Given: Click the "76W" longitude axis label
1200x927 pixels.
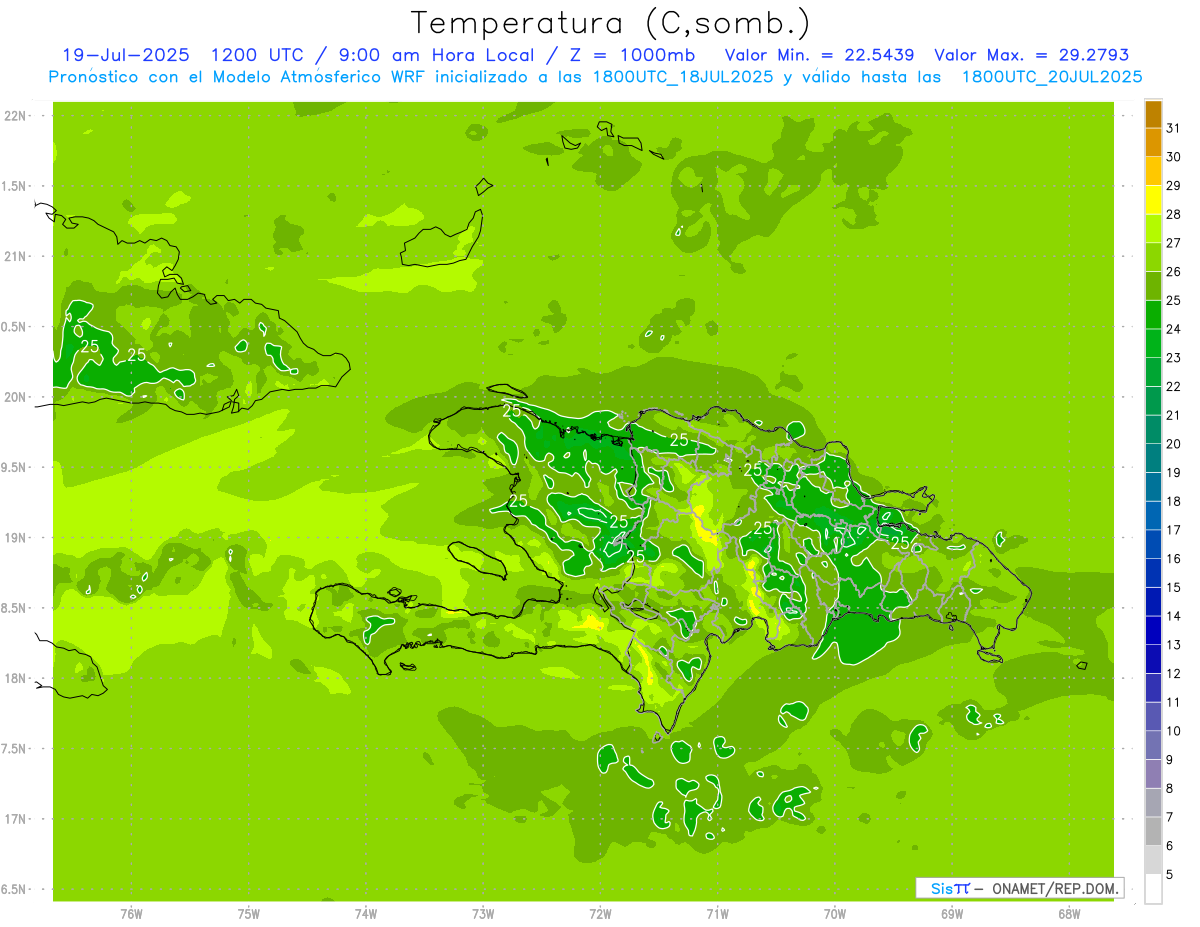Looking at the screenshot, I should [x=131, y=914].
